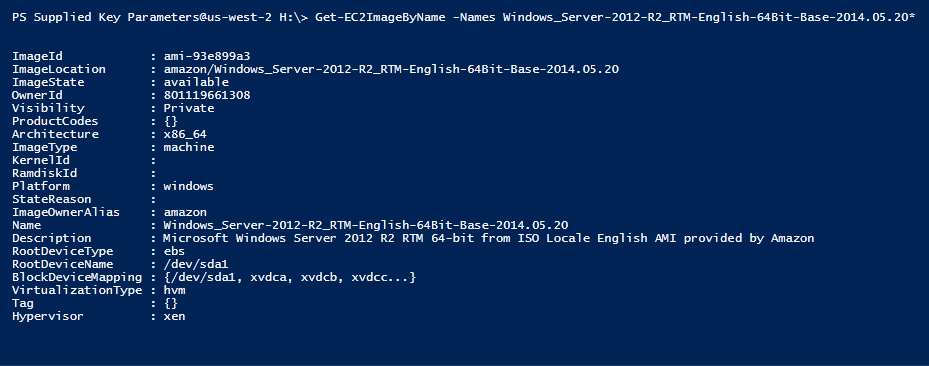This screenshot has width=929, height=366.
Task: Click the ProductCodes empty braces value
Action: click(171, 121)
